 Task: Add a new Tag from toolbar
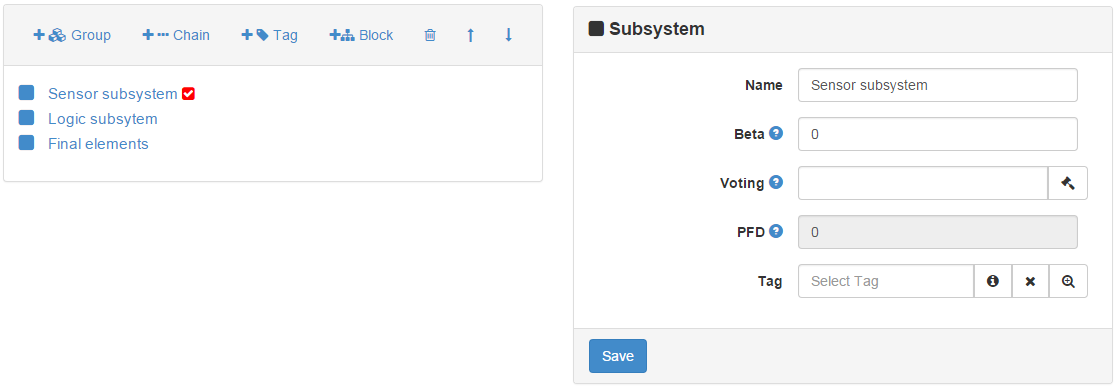(269, 35)
